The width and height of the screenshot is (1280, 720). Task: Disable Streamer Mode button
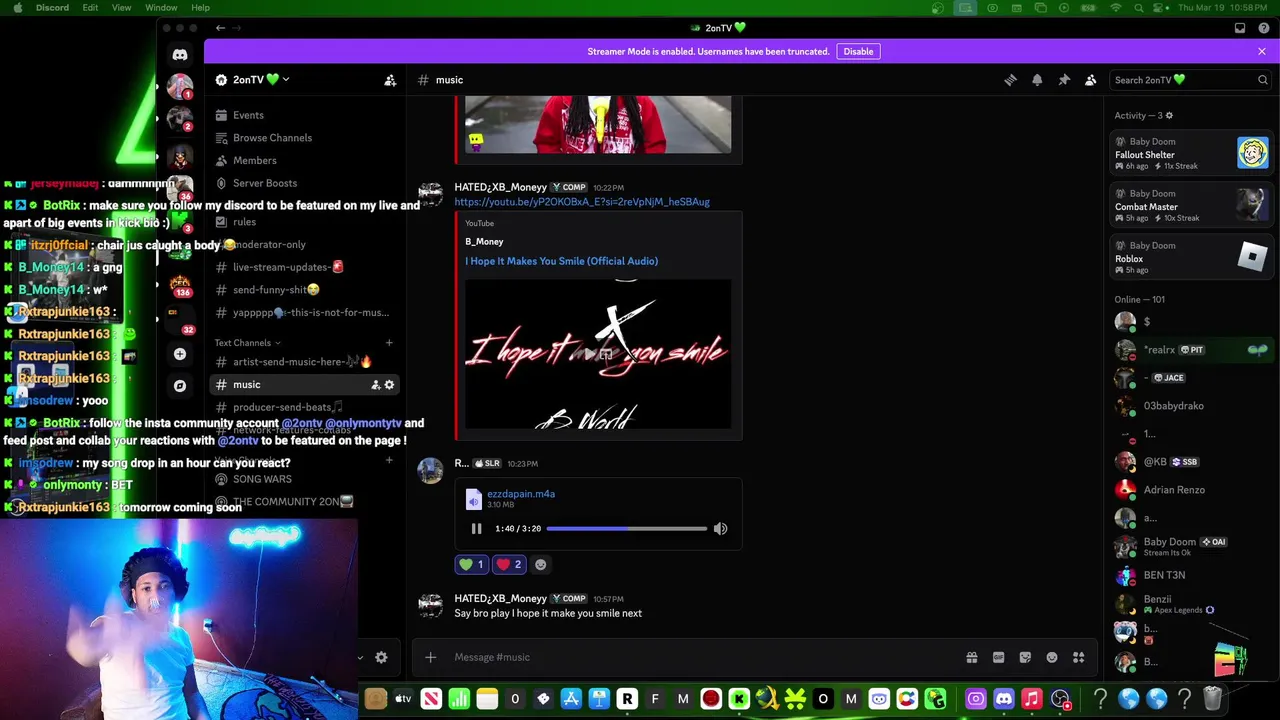(858, 51)
